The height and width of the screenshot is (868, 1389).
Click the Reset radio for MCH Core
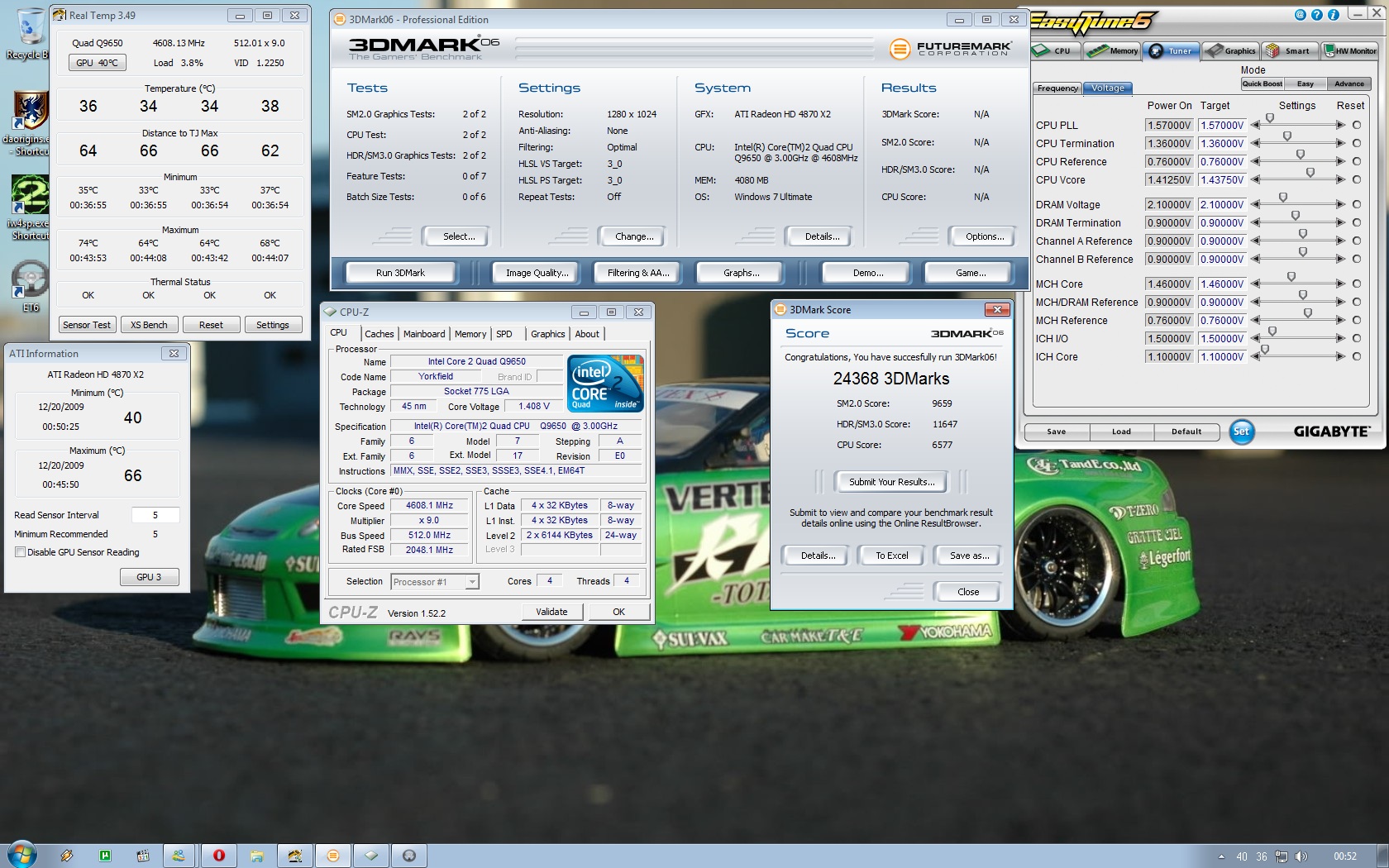(x=1356, y=284)
